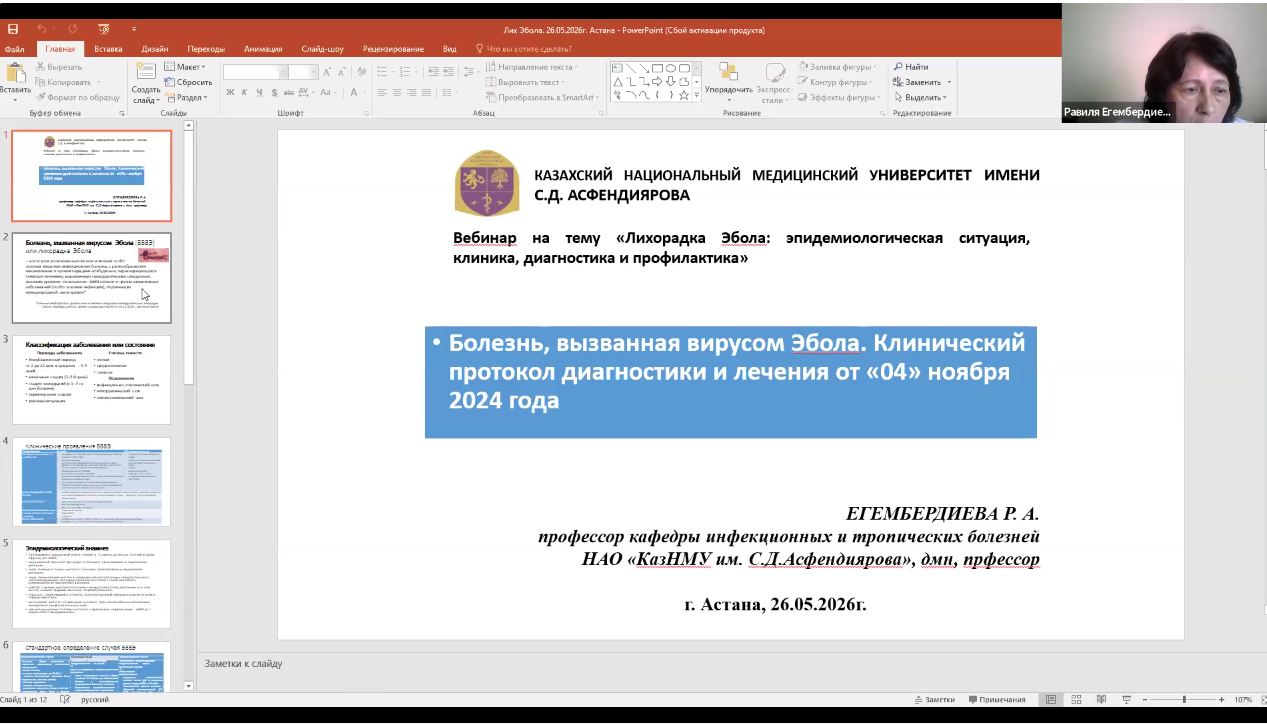1267x724 pixels.
Task: Select the slide 3 thumbnail Классификация
Action: pos(91,379)
